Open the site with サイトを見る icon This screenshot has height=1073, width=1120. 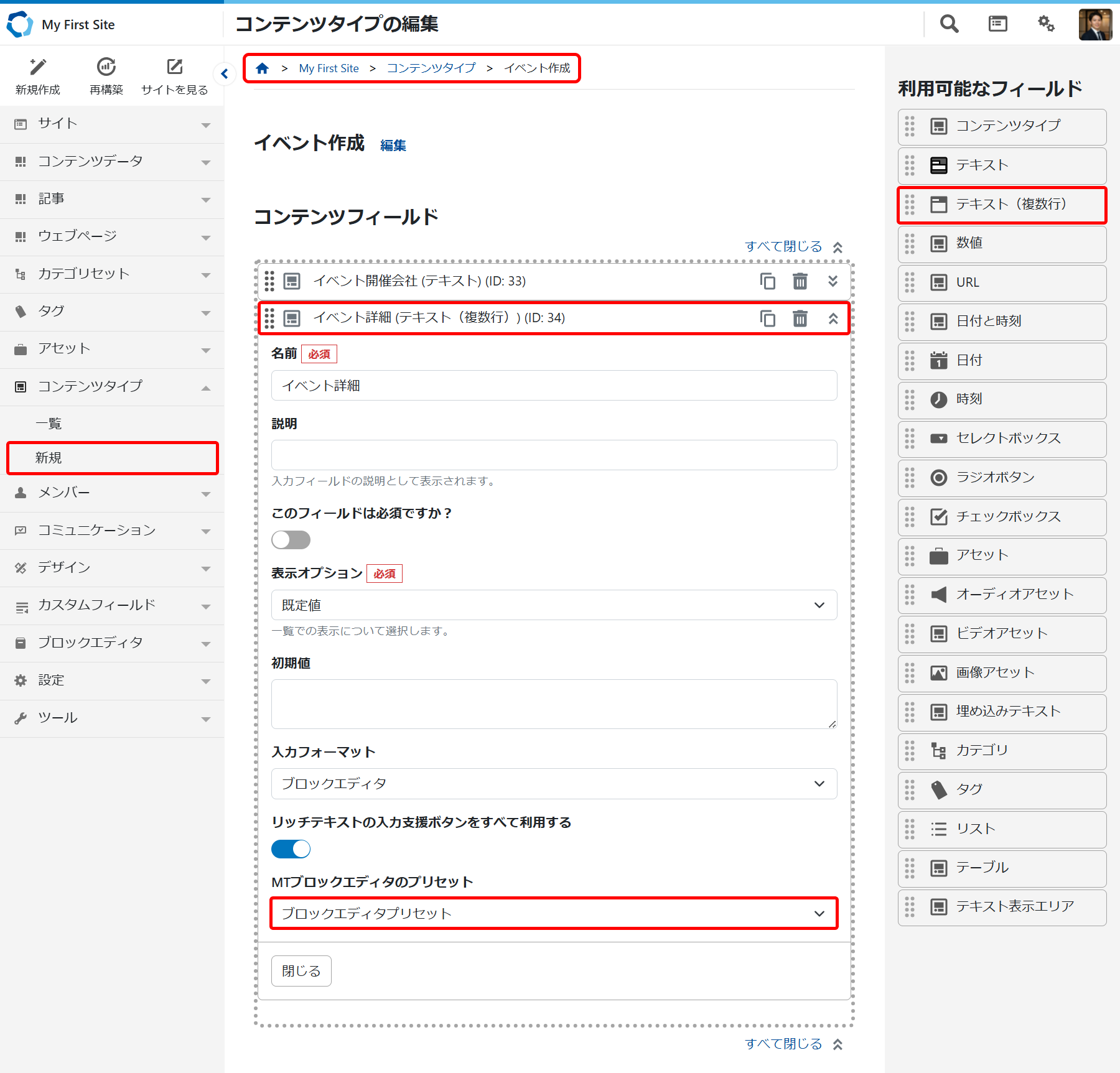175,67
